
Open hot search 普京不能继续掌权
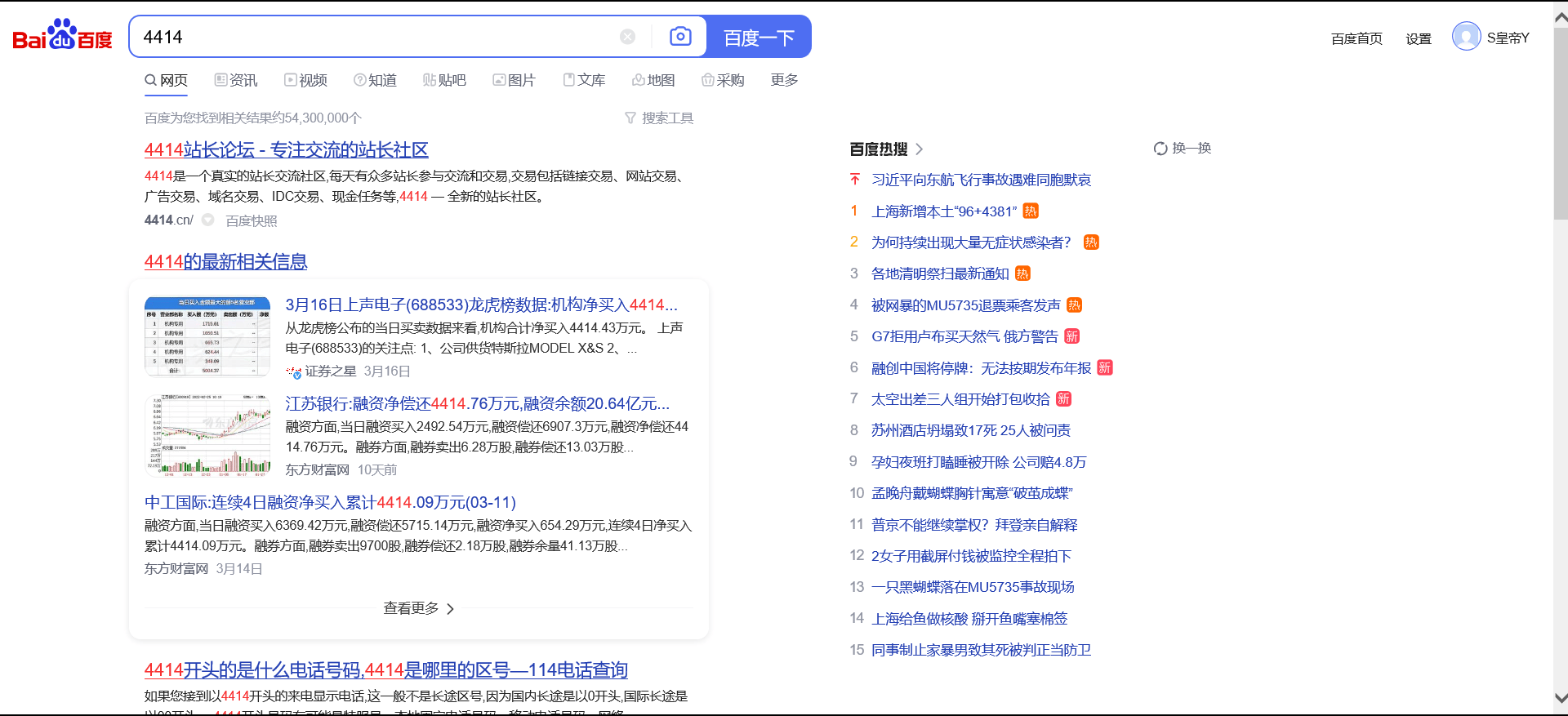click(x=974, y=525)
